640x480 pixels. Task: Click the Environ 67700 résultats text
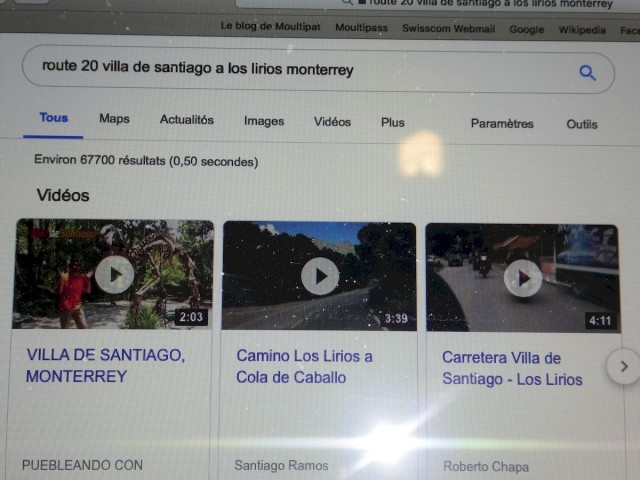point(146,160)
